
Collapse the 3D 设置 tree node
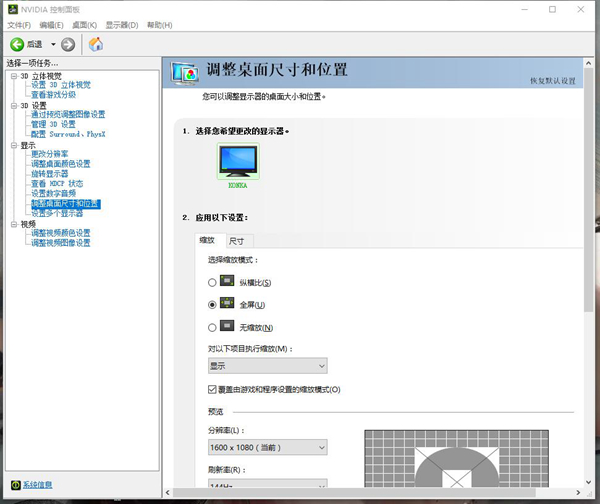point(14,106)
